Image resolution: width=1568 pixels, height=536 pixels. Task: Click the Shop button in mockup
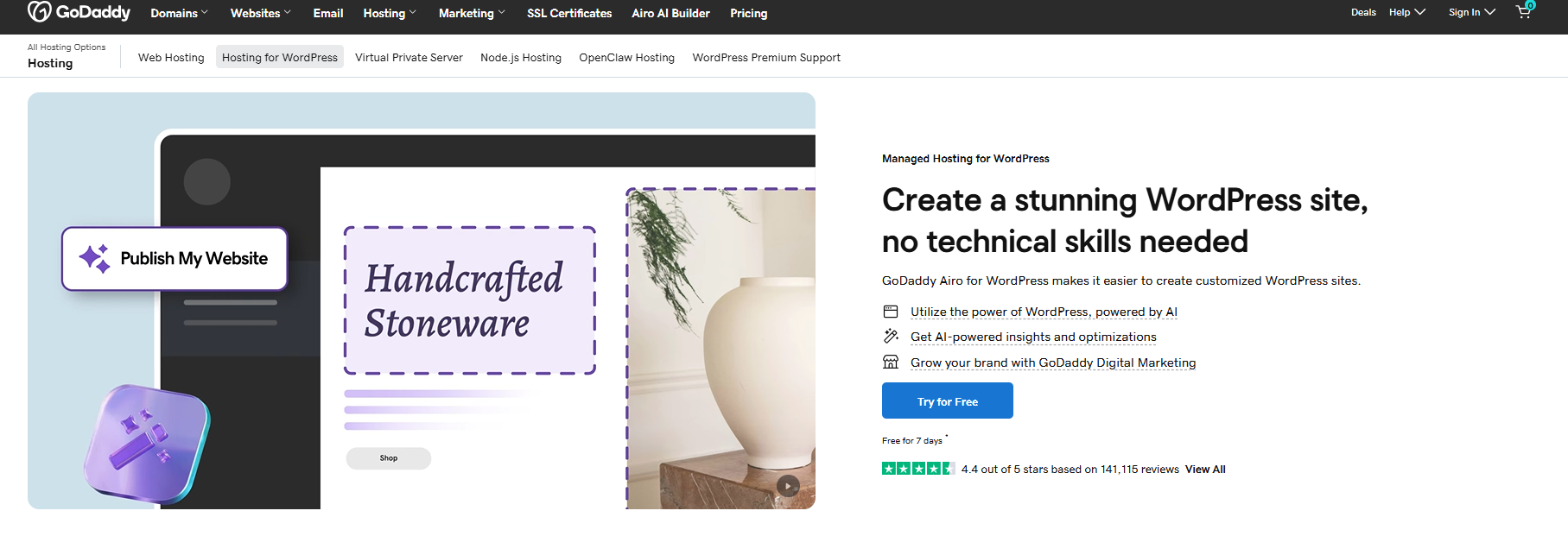[x=389, y=458]
